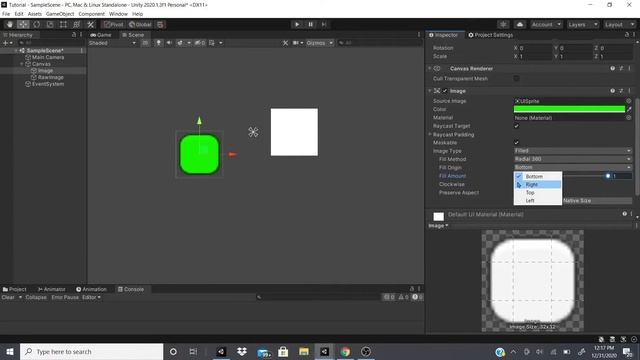
Task: Toggle the grid snapping icon
Action: click(160, 24)
